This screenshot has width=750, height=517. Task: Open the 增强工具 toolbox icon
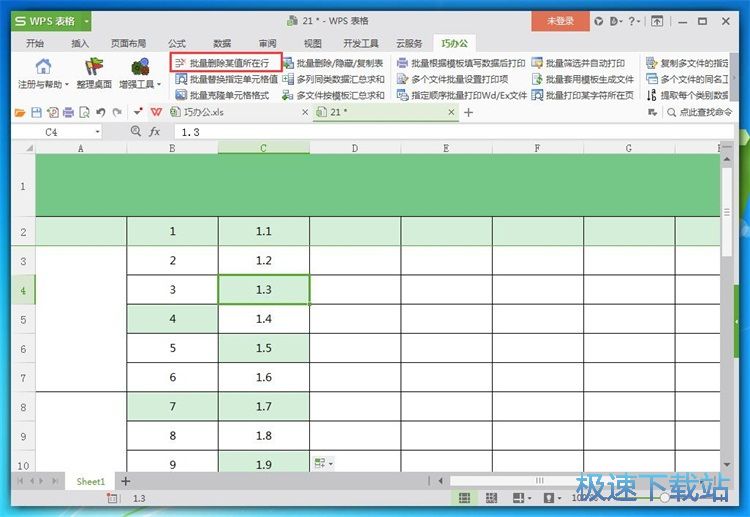[140, 66]
